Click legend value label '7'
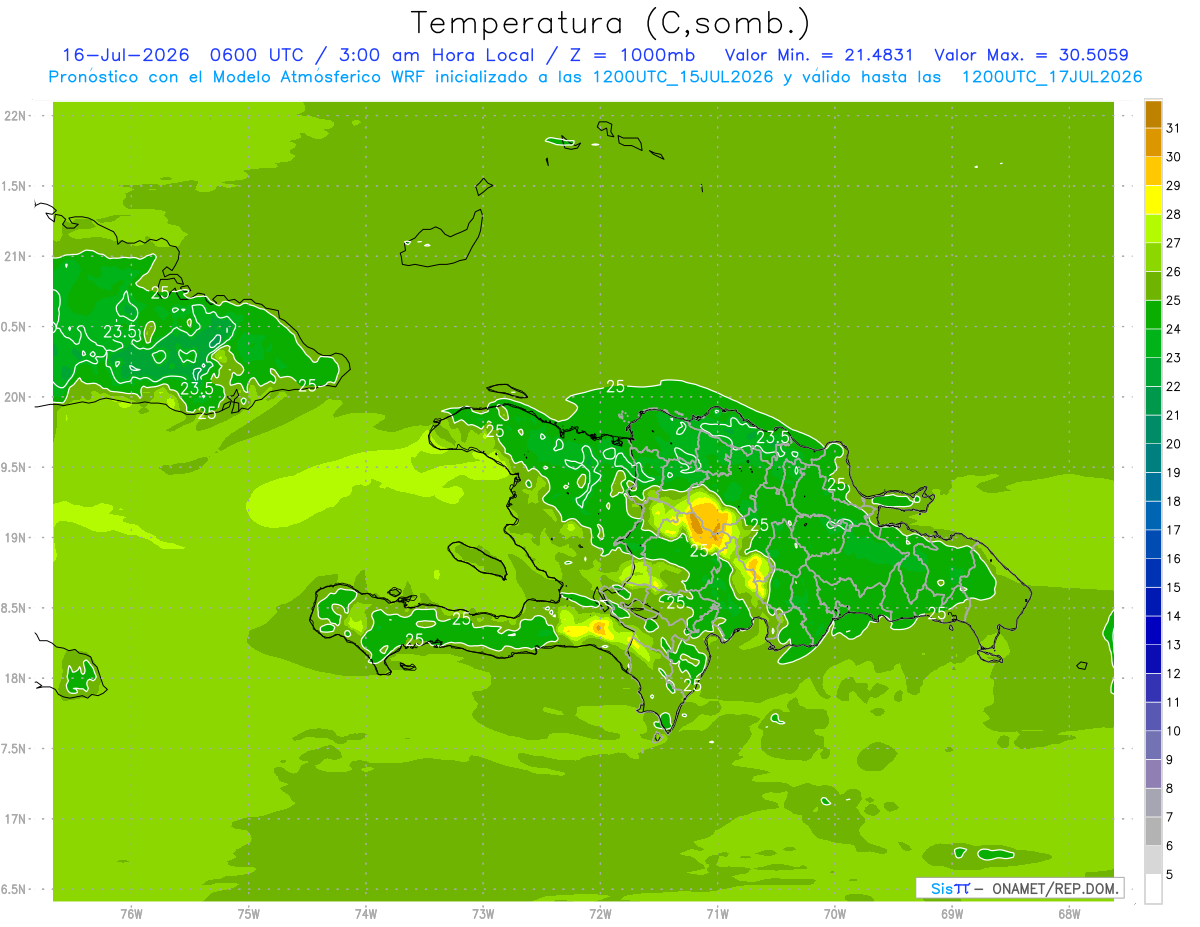 (x=1171, y=818)
